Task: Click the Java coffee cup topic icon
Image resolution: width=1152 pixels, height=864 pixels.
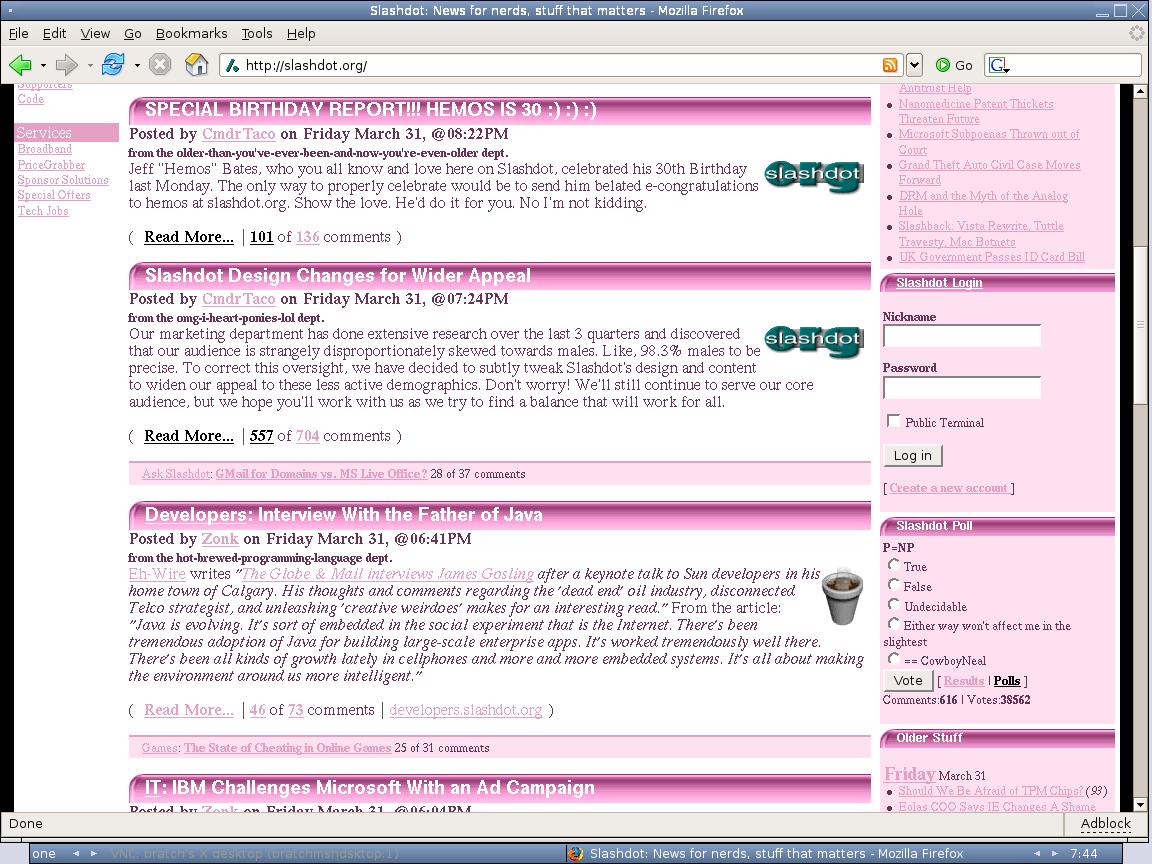Action: [842, 596]
